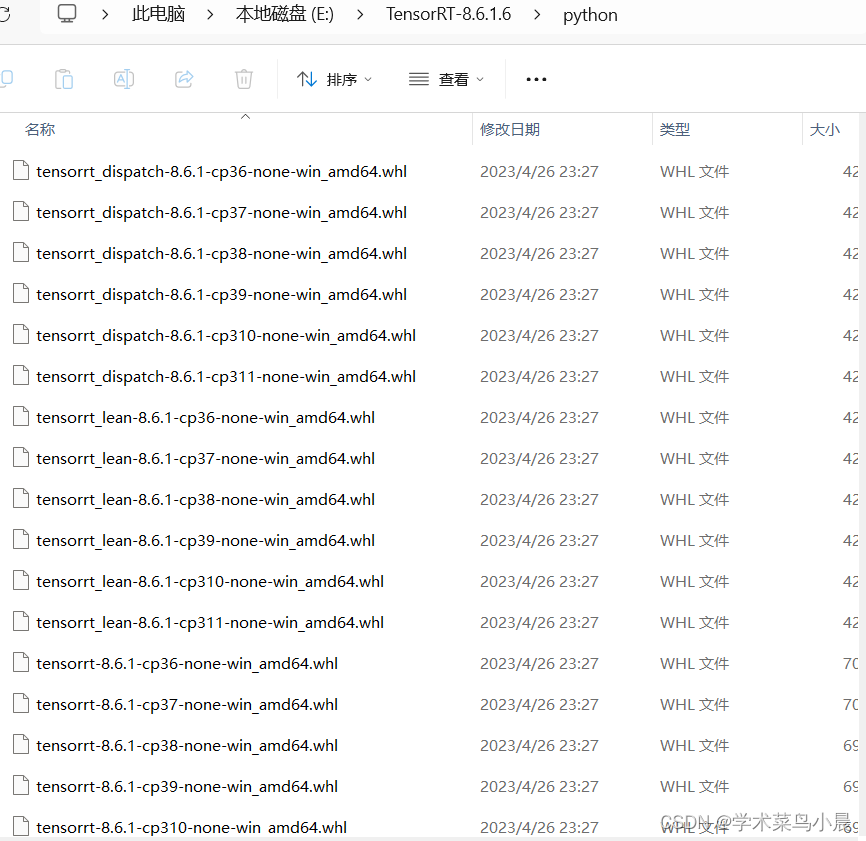Select file icon of tensorrt-8.6.1-cp36 wheel

pos(21,663)
